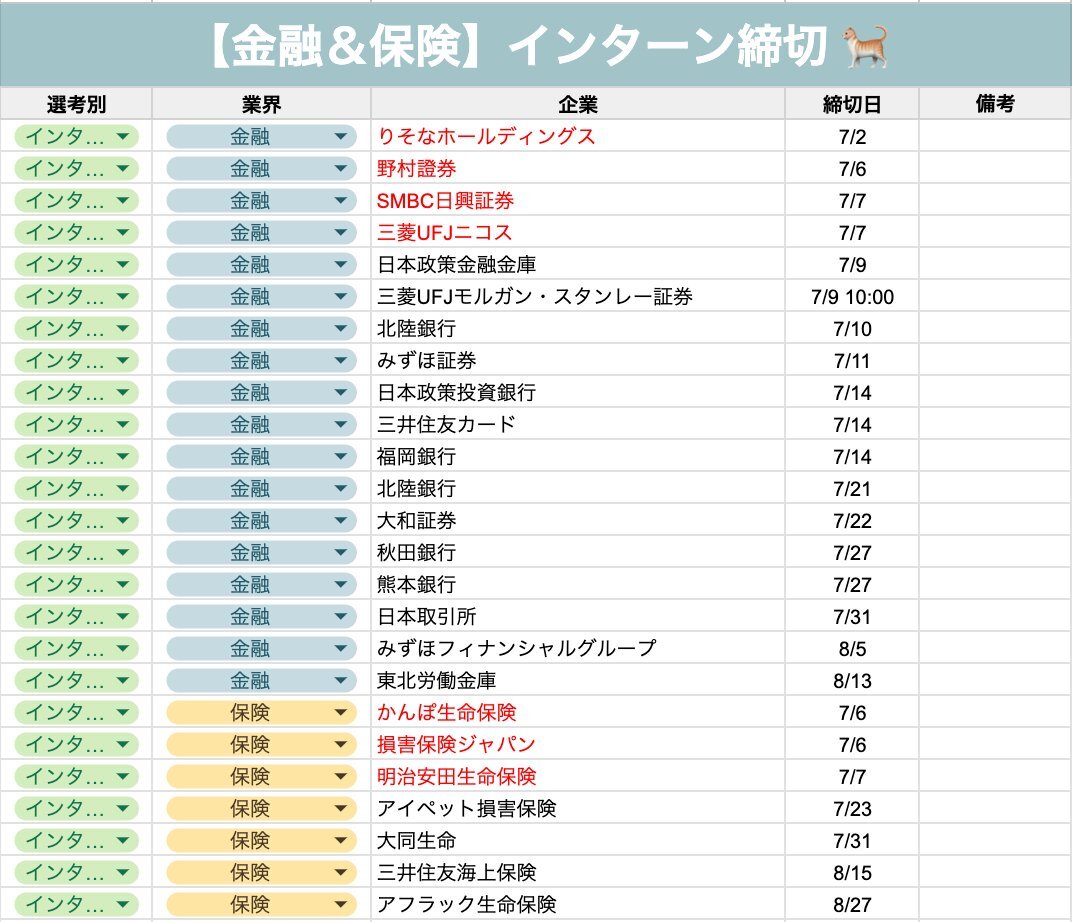The image size is (1072, 922).
Task: Click the 7/2 deadline cell
Action: coord(852,137)
